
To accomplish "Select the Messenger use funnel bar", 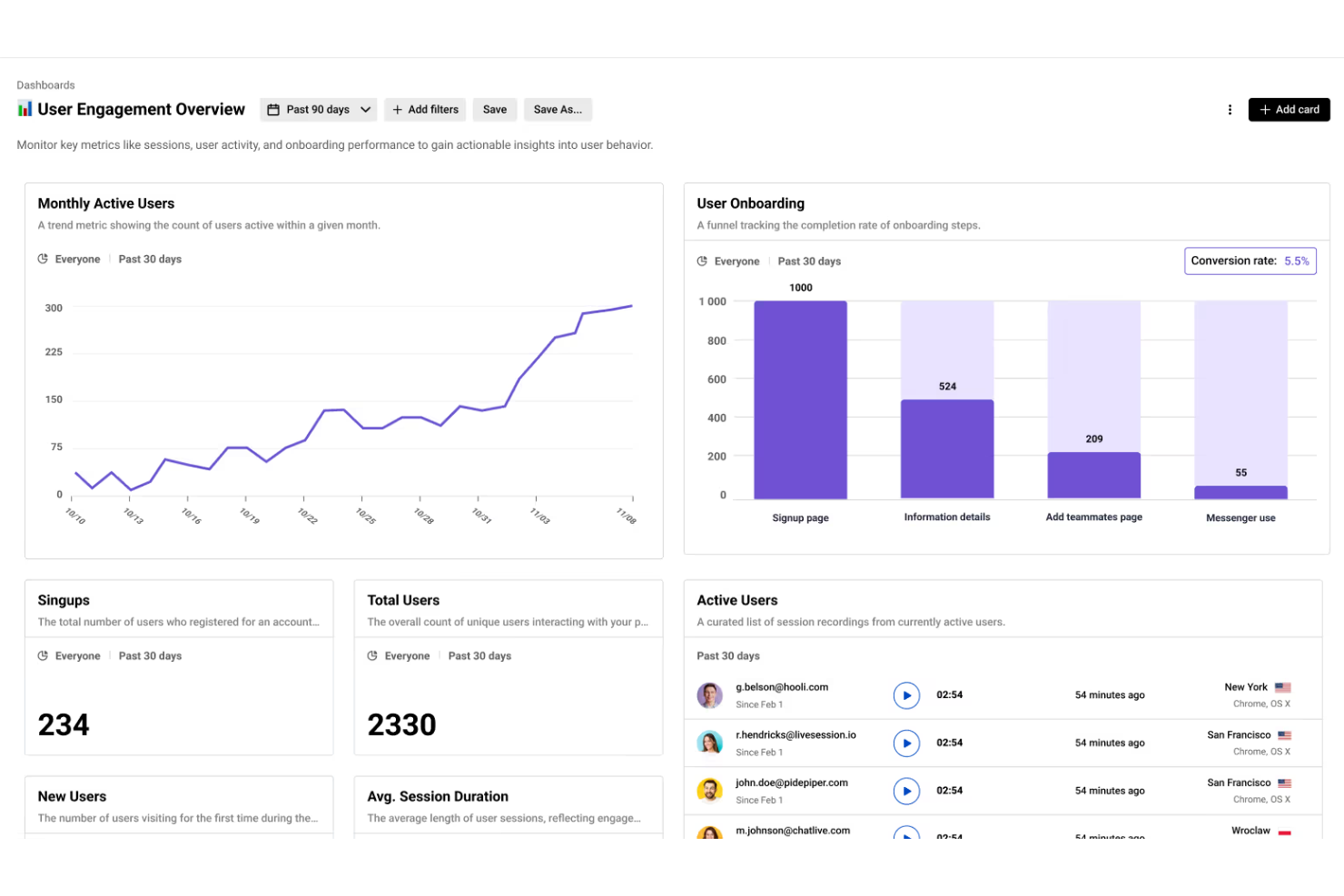I will coord(1240,492).
